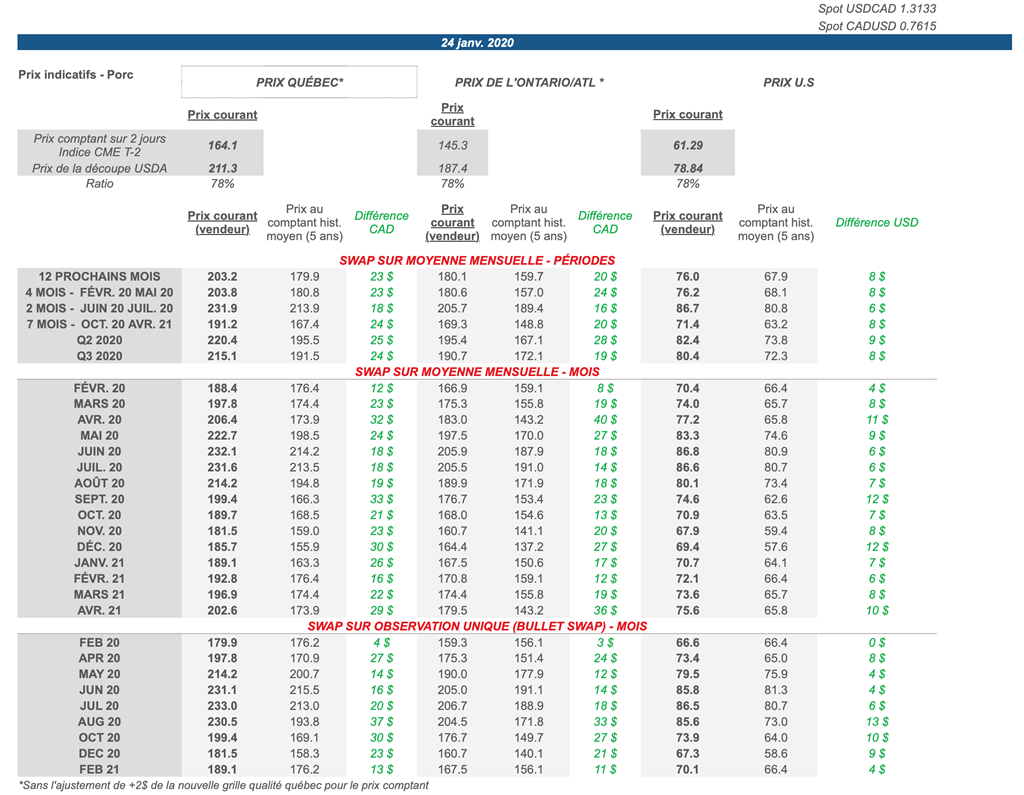This screenshot has width=1024, height=795.
Task: Click the Prix indicatifs - Porc title
Action: pyautogui.click(x=76, y=75)
